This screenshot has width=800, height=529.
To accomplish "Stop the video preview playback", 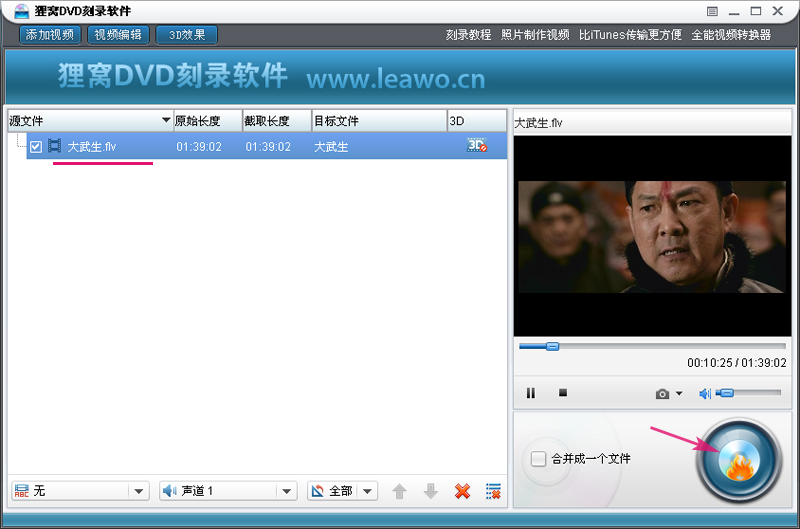I will point(563,392).
